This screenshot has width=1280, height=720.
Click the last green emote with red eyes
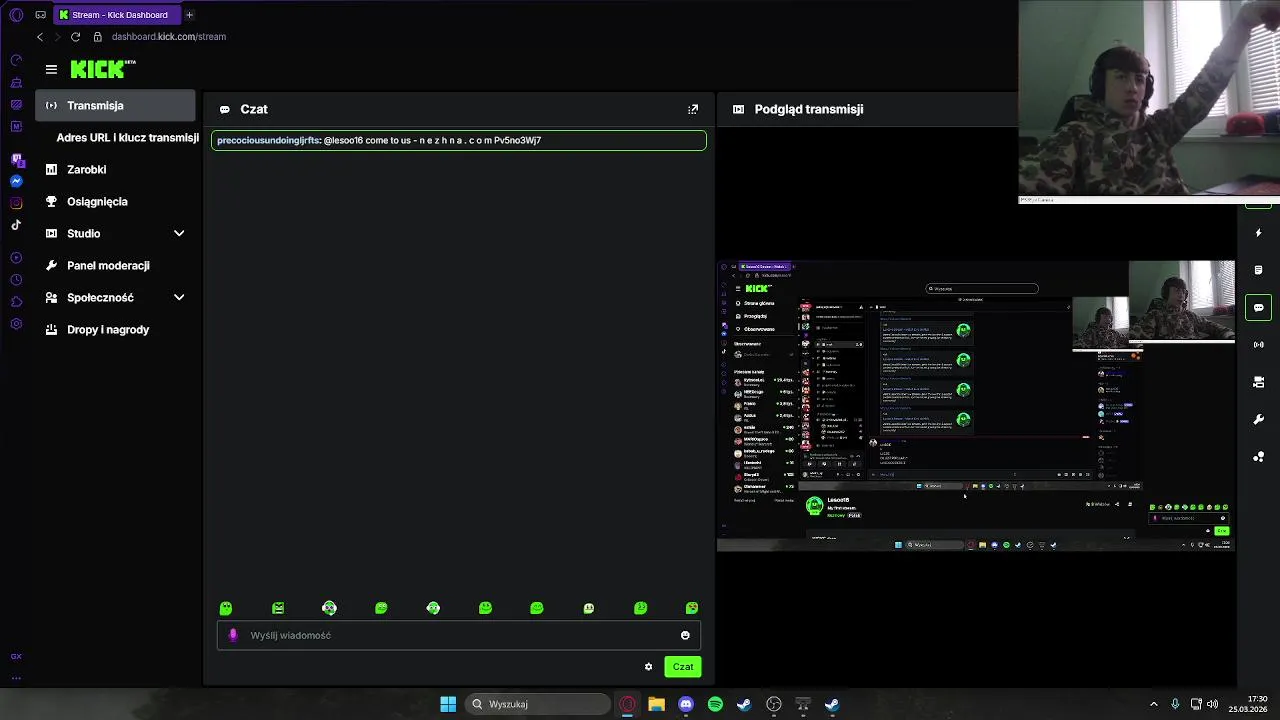[692, 608]
